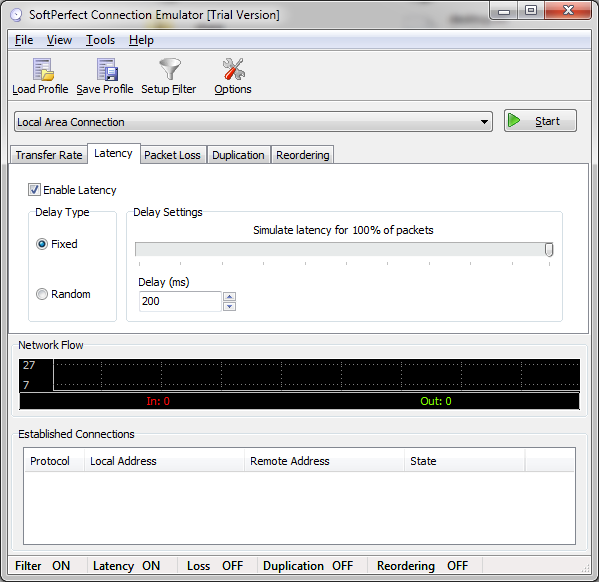Click the Protocol column header
The image size is (599, 582).
click(x=54, y=461)
